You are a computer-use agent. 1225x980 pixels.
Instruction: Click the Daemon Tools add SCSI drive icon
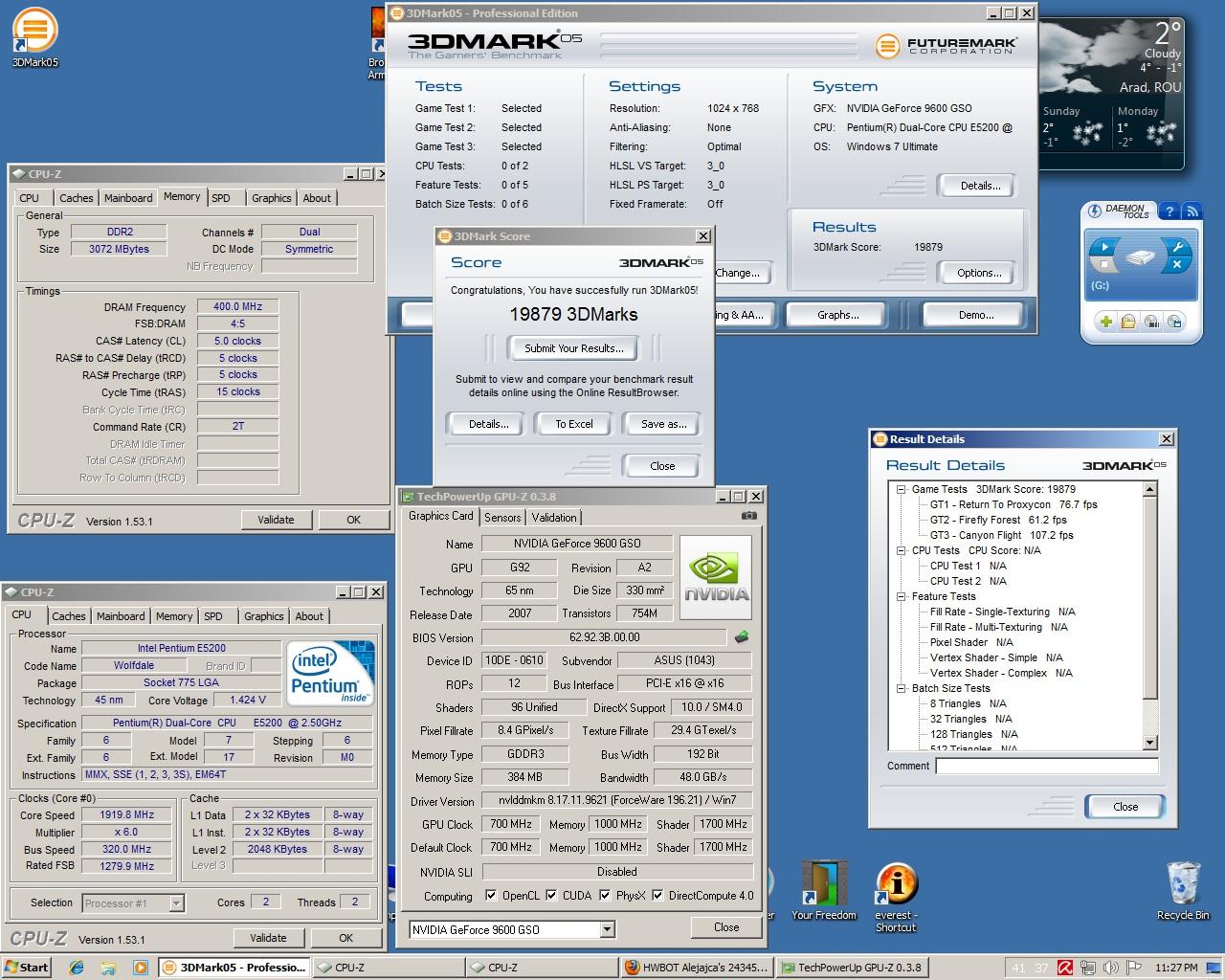(x=1151, y=322)
